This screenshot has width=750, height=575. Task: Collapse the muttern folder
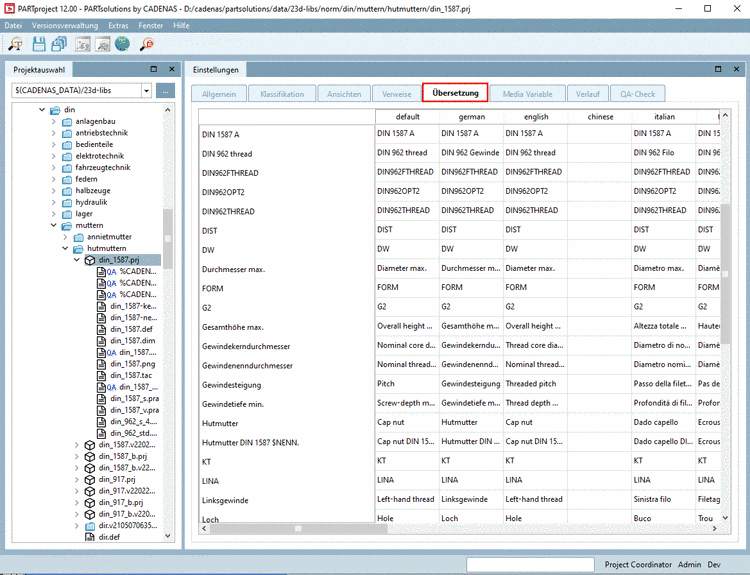54,226
